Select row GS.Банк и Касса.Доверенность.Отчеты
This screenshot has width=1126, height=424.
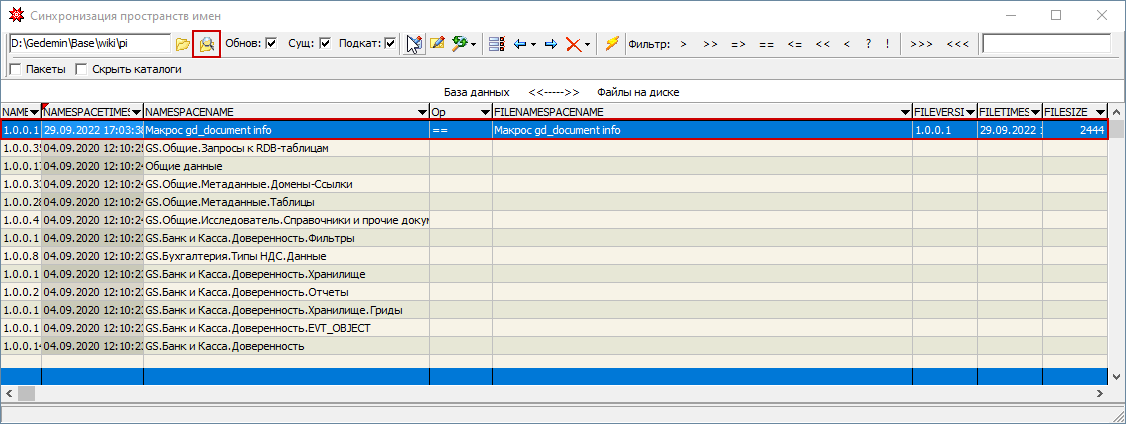285,292
